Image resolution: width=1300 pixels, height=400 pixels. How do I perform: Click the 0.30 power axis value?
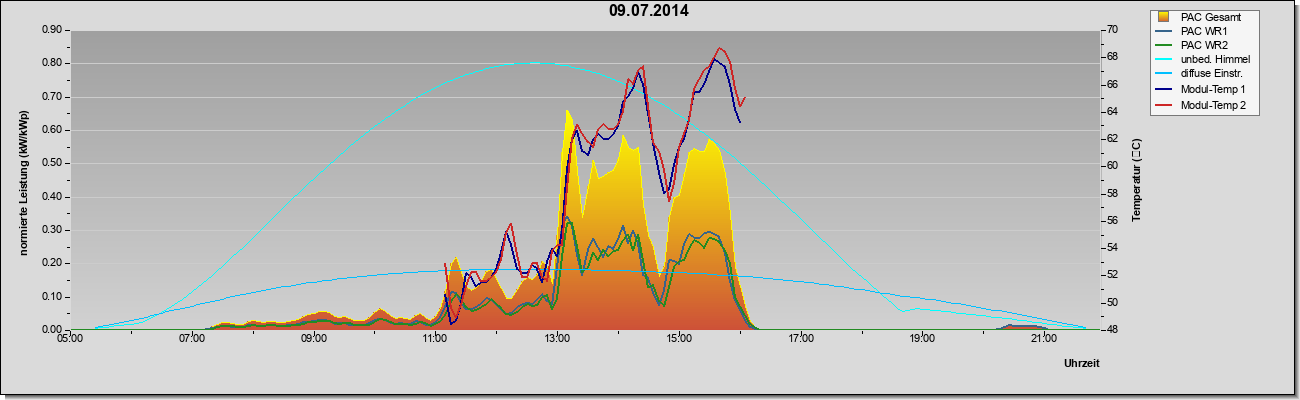coord(52,230)
